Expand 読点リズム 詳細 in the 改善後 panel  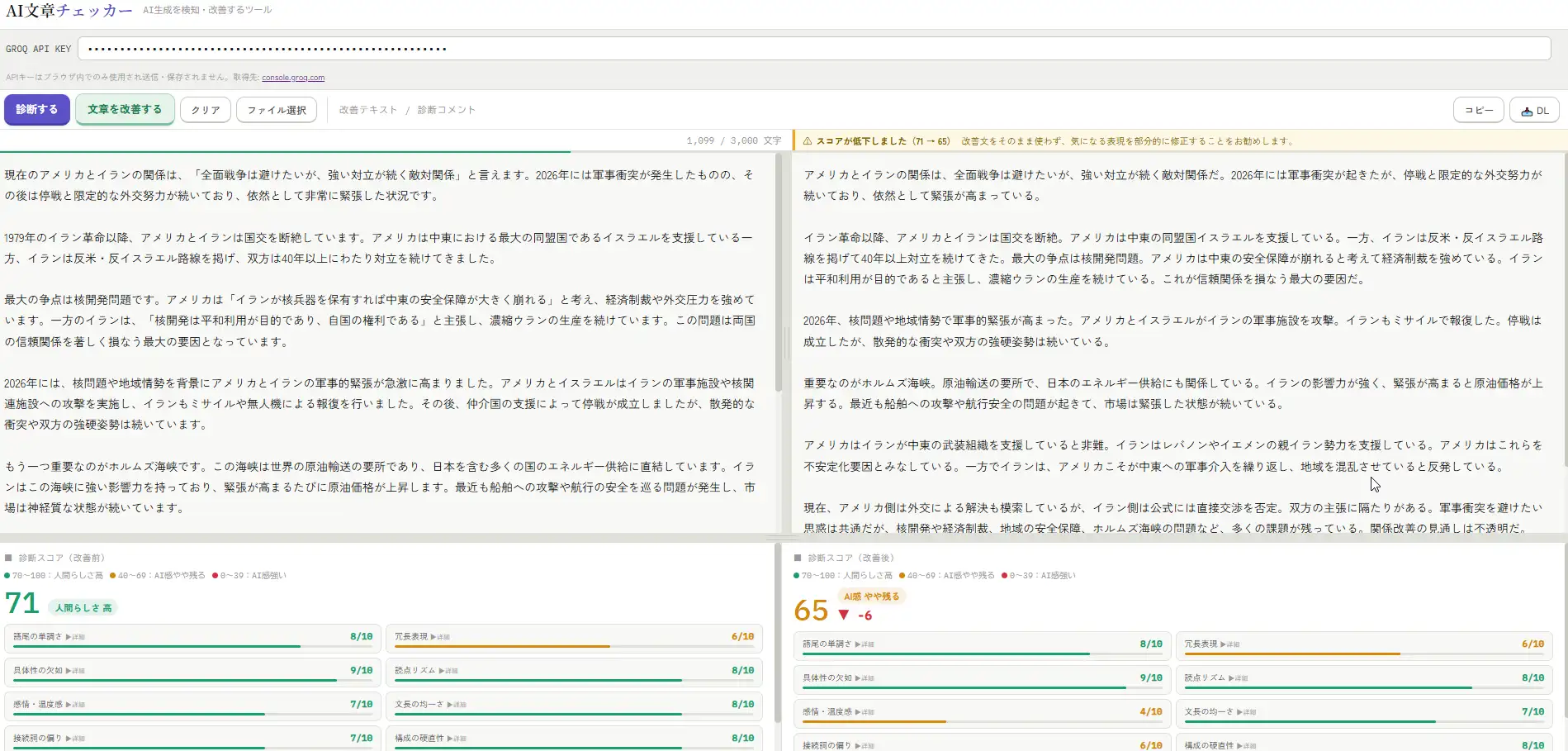pos(1238,678)
